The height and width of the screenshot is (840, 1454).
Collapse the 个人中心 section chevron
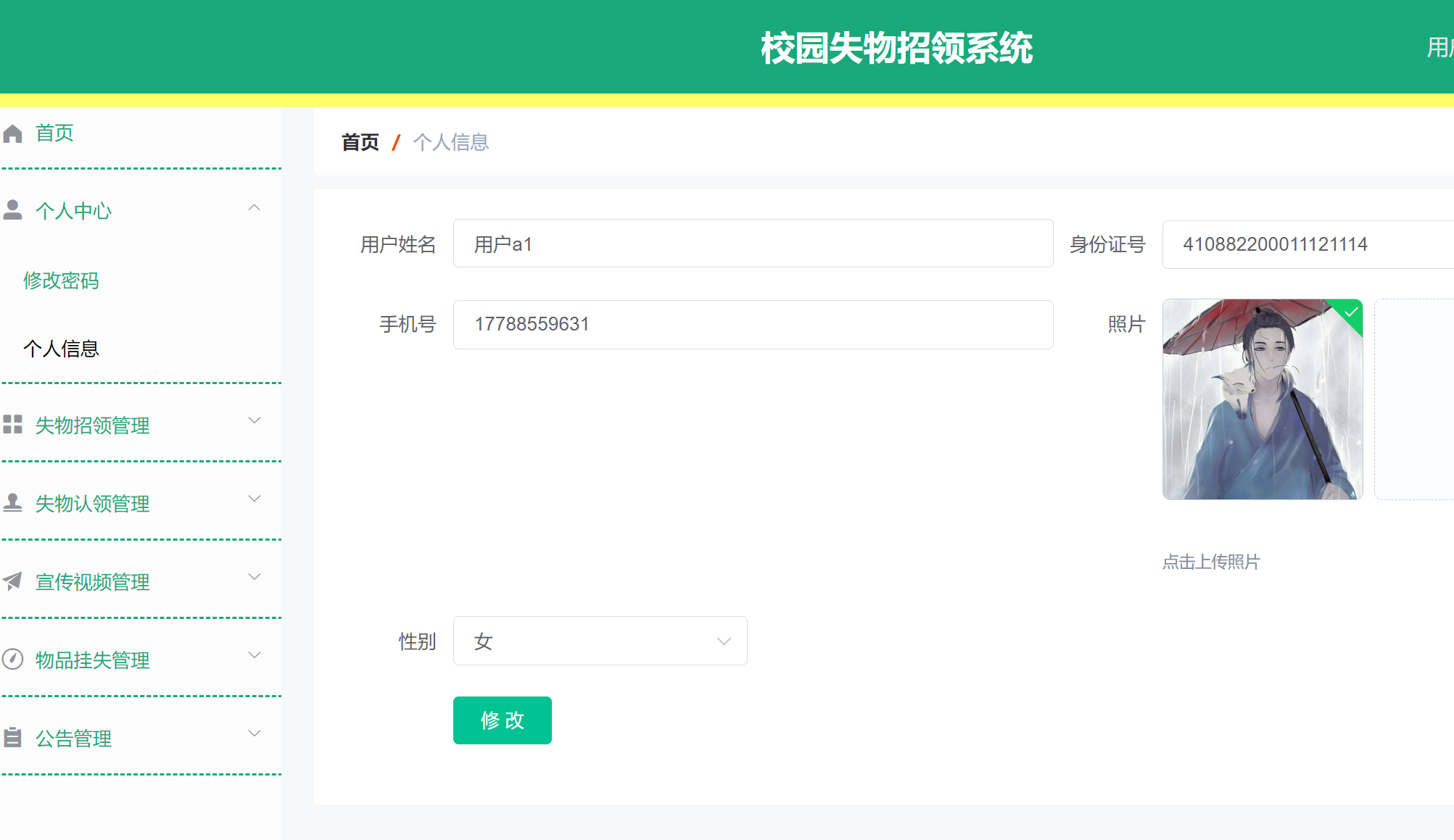(x=255, y=208)
